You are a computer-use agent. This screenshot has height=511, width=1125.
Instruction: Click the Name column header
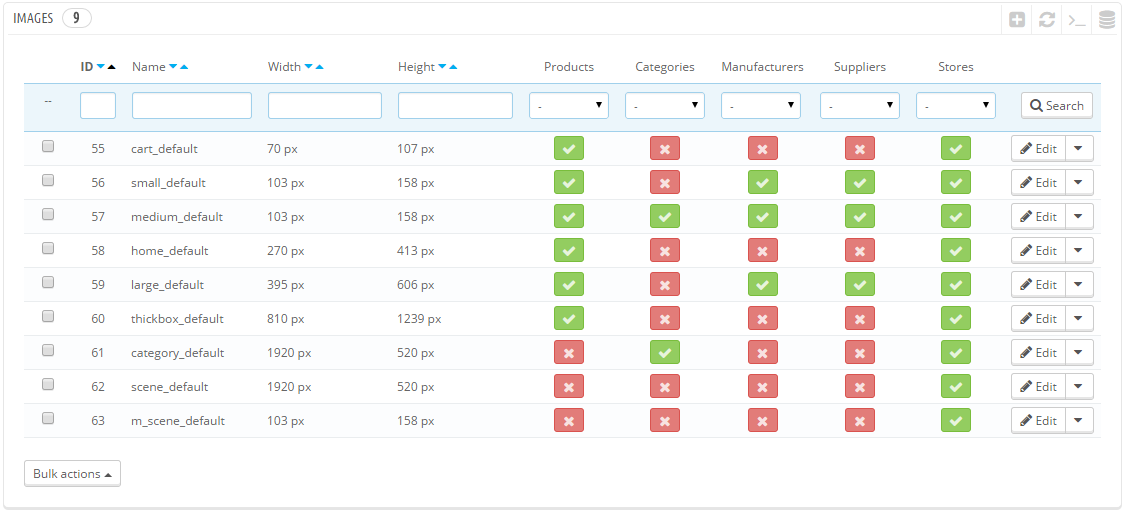click(148, 67)
